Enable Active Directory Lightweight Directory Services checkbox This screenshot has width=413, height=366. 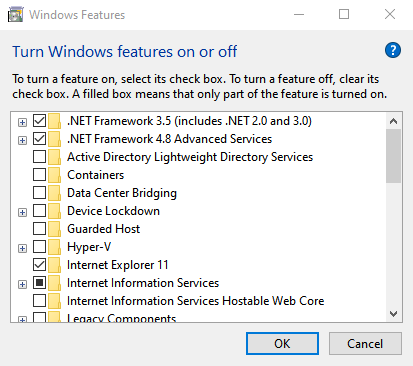point(39,157)
